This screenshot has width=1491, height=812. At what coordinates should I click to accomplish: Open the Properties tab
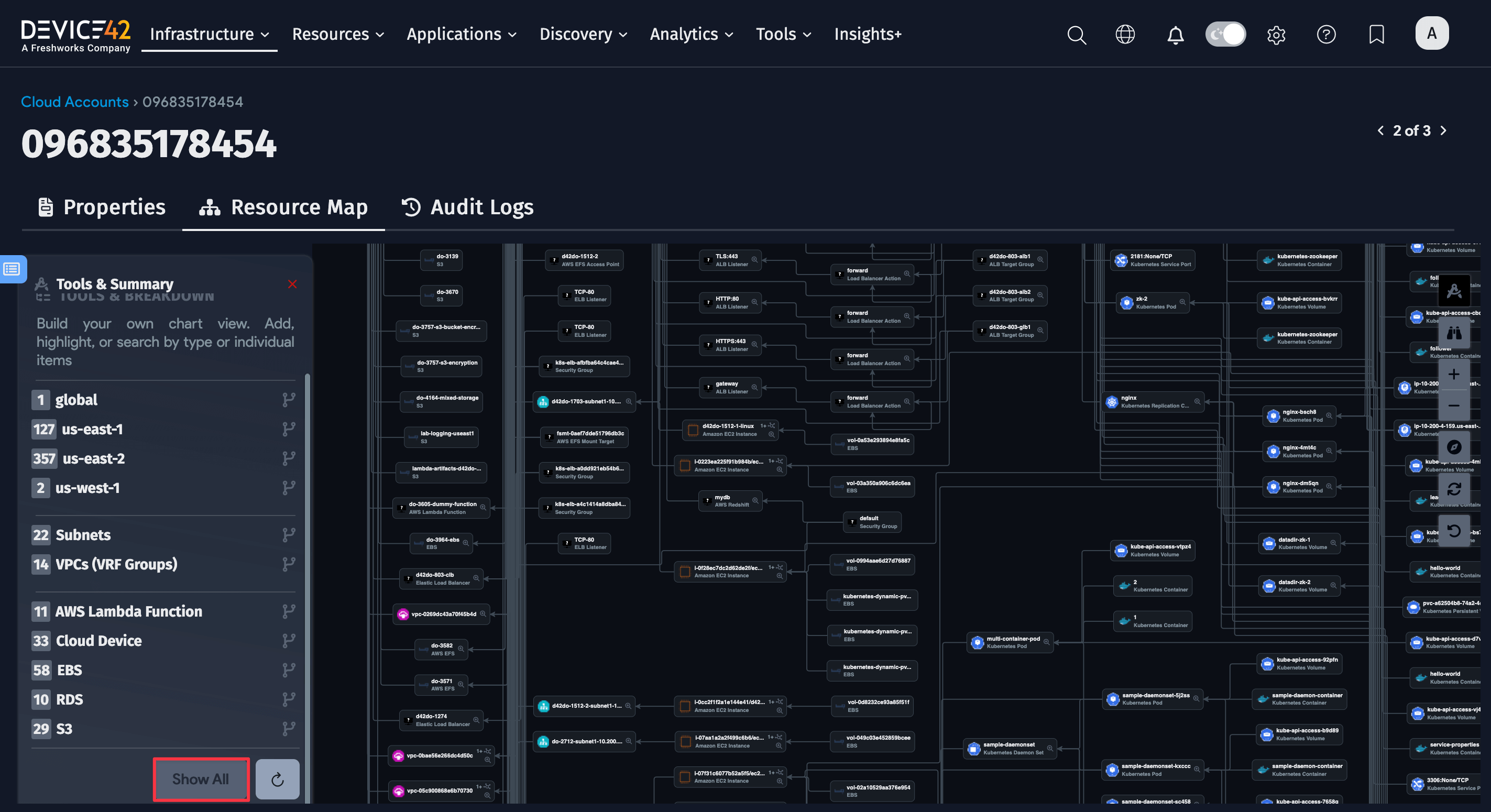[x=102, y=207]
